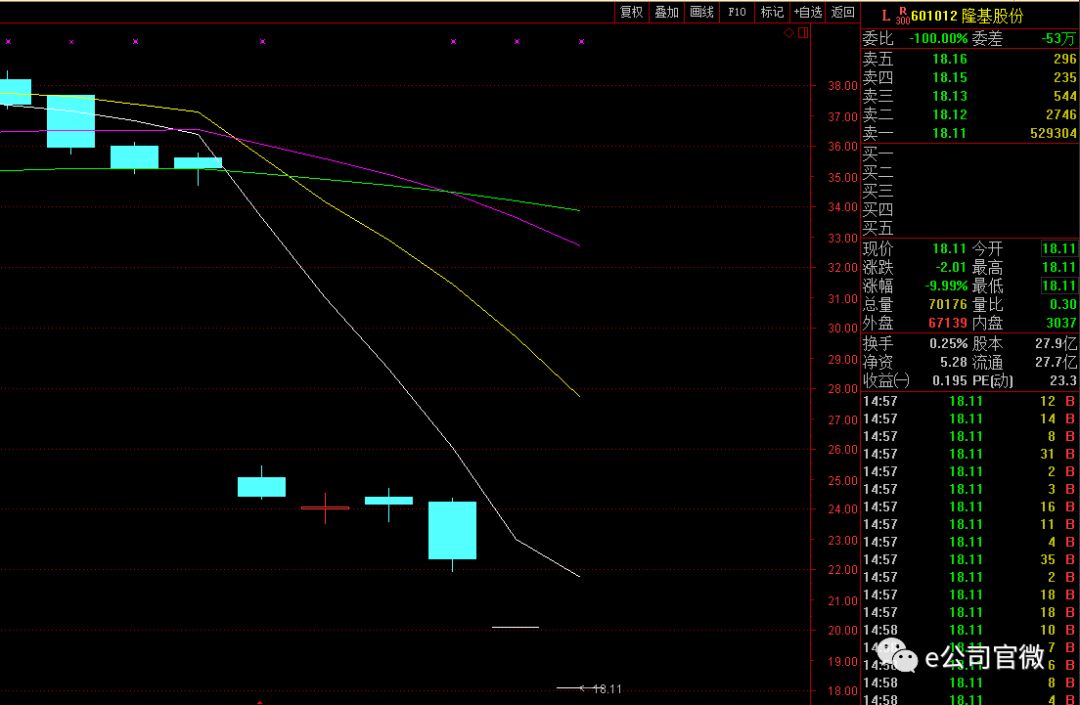
Task: Click the red doji cross candlestick
Action: [325, 508]
